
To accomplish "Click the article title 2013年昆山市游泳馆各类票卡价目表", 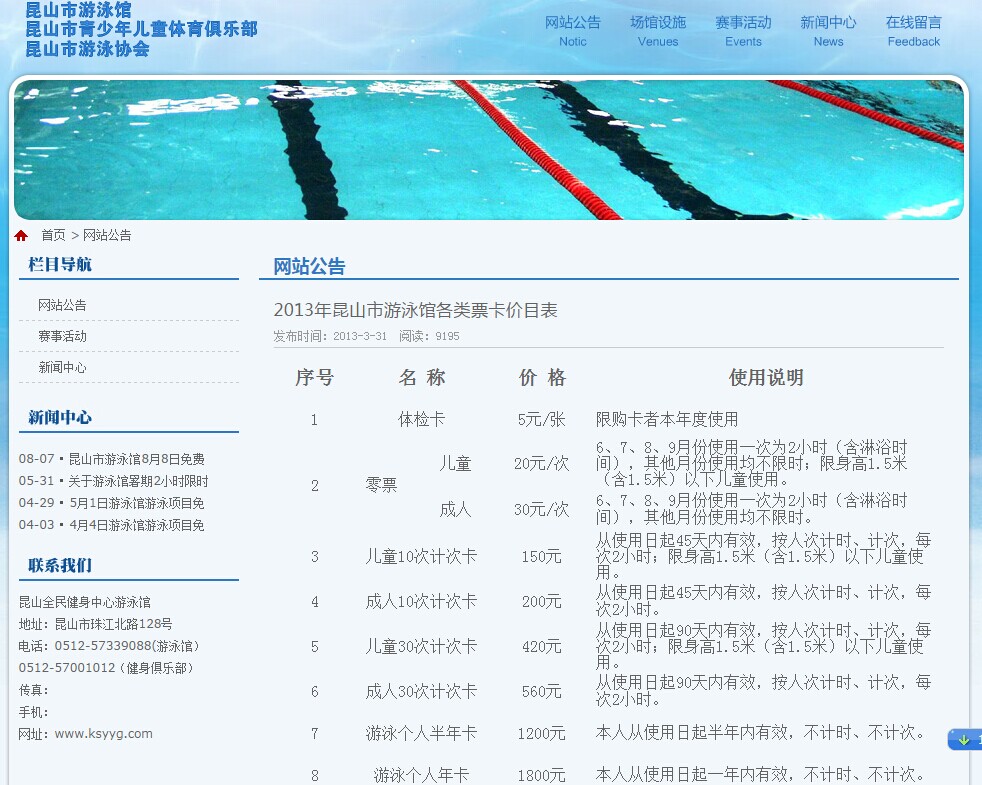I will pyautogui.click(x=415, y=311).
